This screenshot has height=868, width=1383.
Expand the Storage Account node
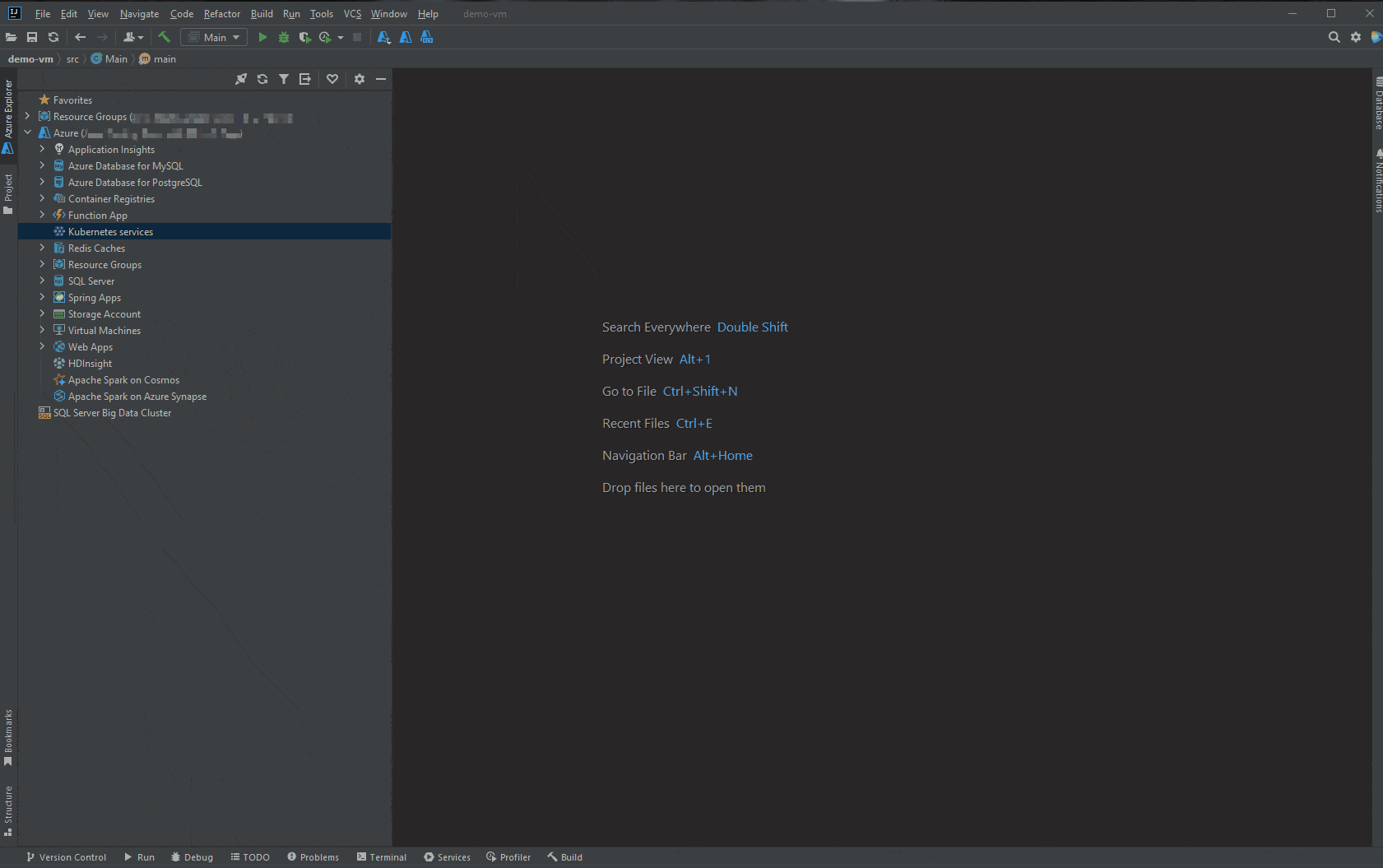[x=43, y=313]
